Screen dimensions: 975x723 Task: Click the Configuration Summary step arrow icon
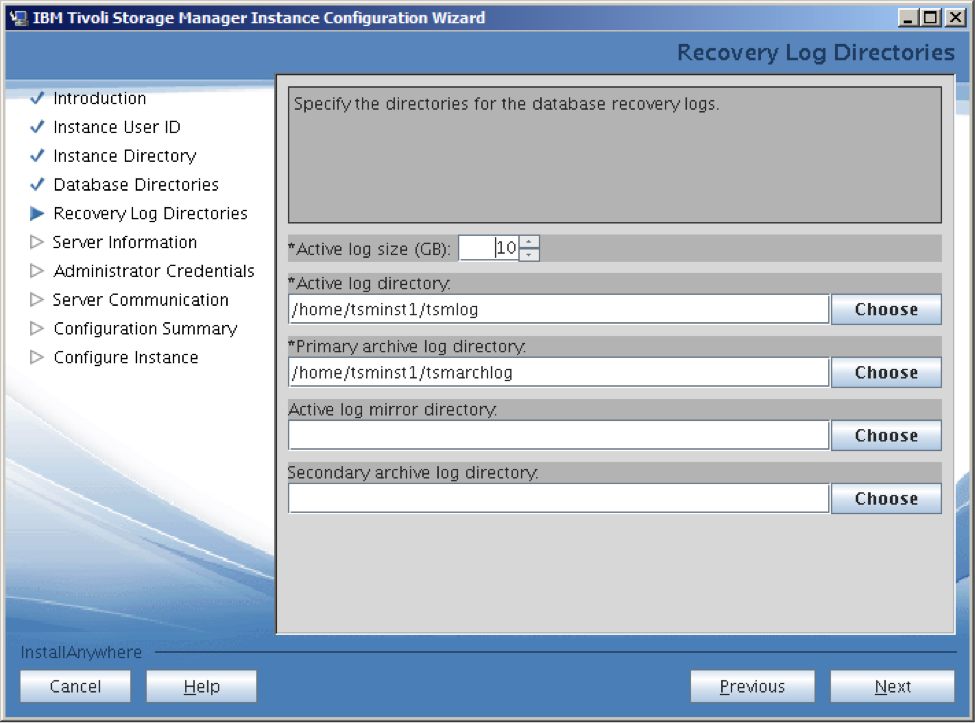point(37,328)
